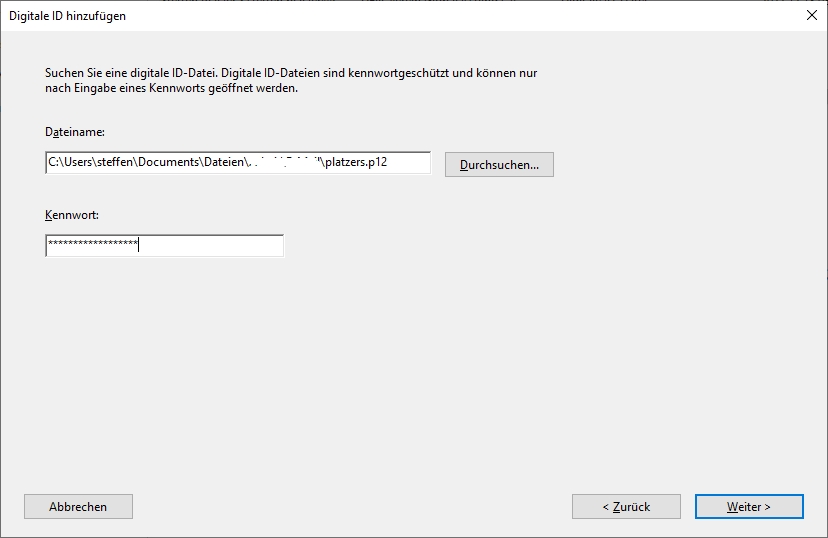The width and height of the screenshot is (828, 538).
Task: Click on the password asterisks
Action: pos(92,245)
